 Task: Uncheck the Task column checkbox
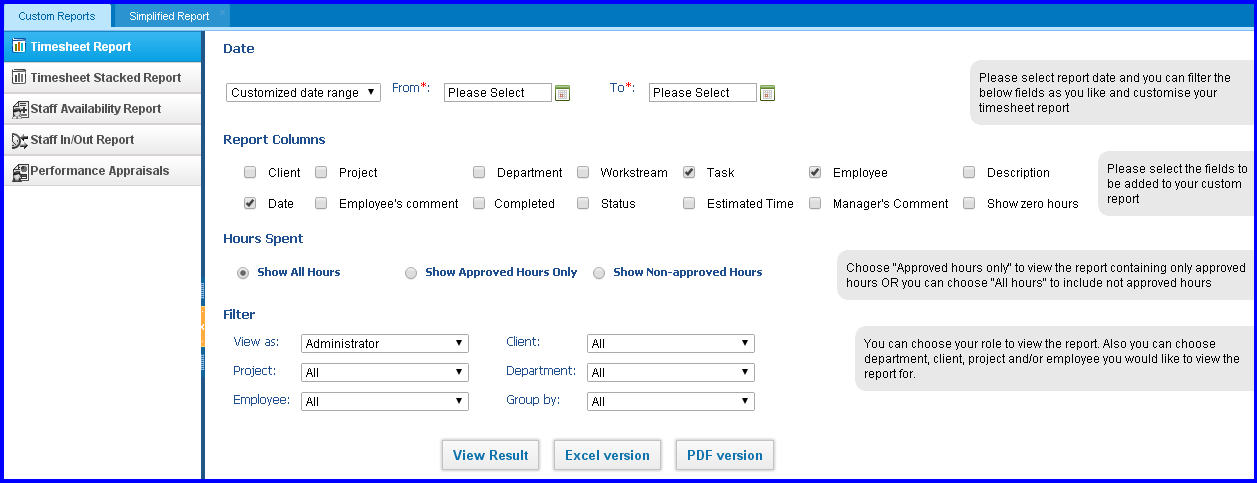[689, 172]
